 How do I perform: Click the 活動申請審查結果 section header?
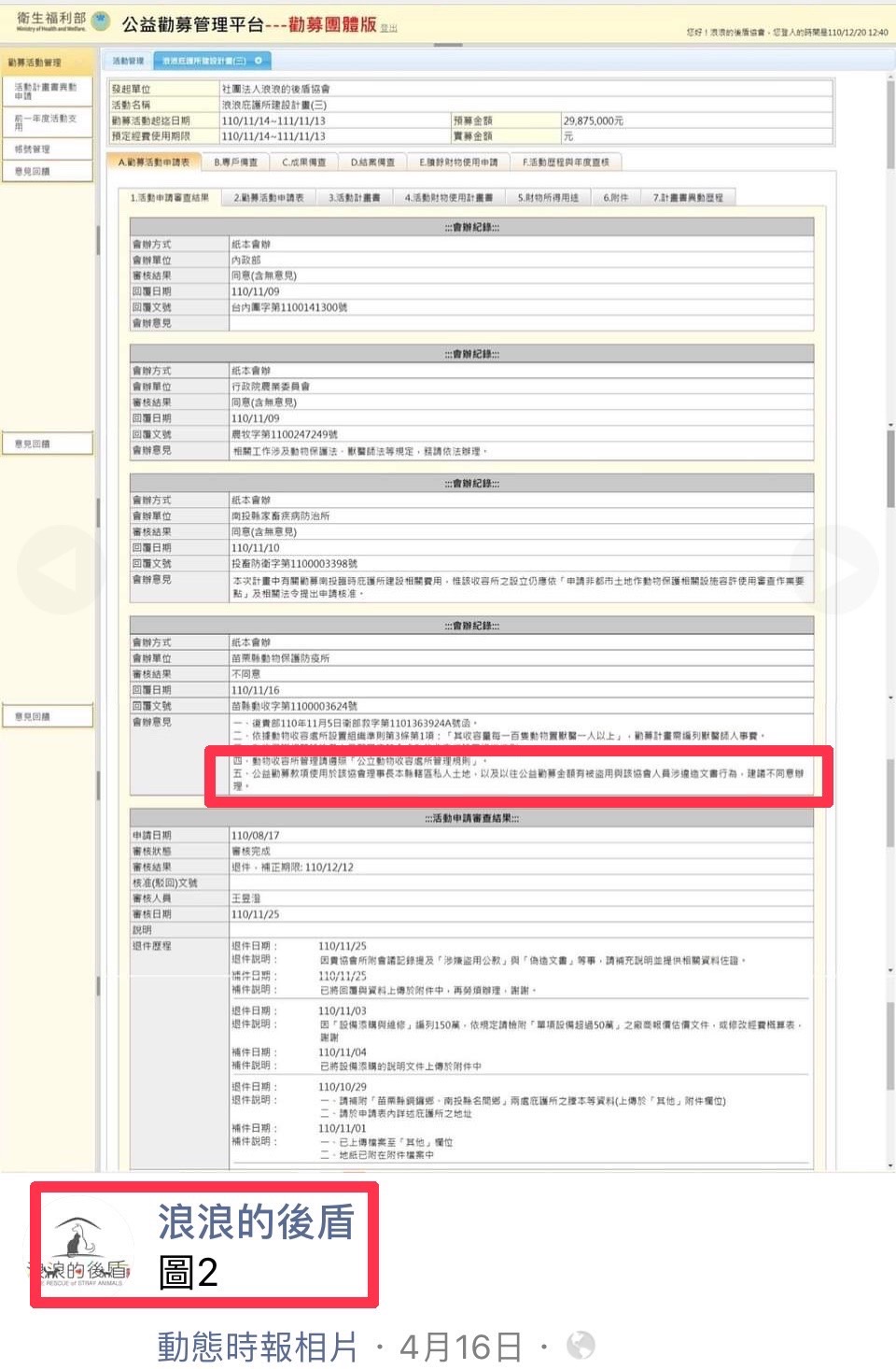pyautogui.click(x=471, y=818)
